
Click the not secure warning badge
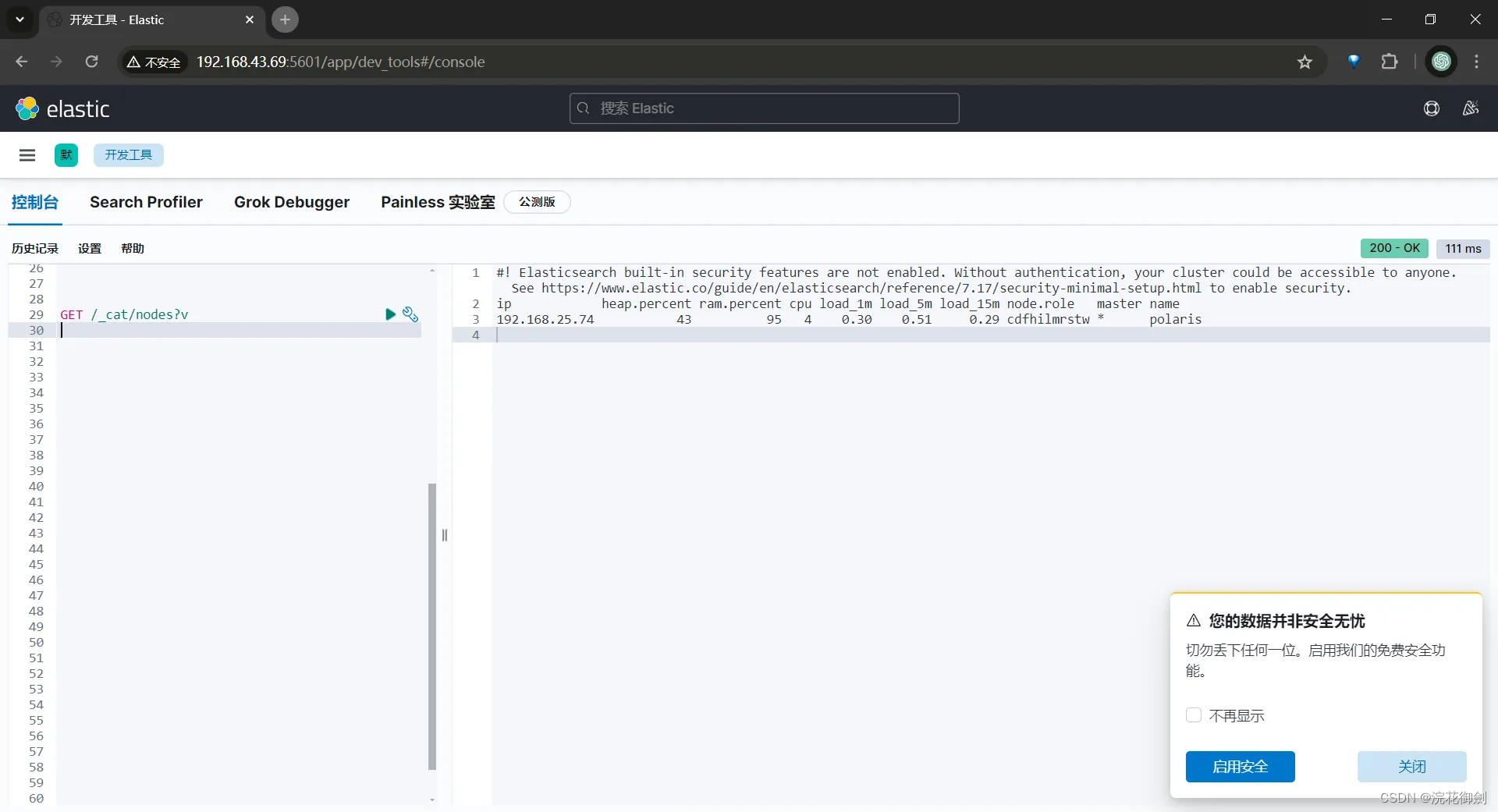154,62
